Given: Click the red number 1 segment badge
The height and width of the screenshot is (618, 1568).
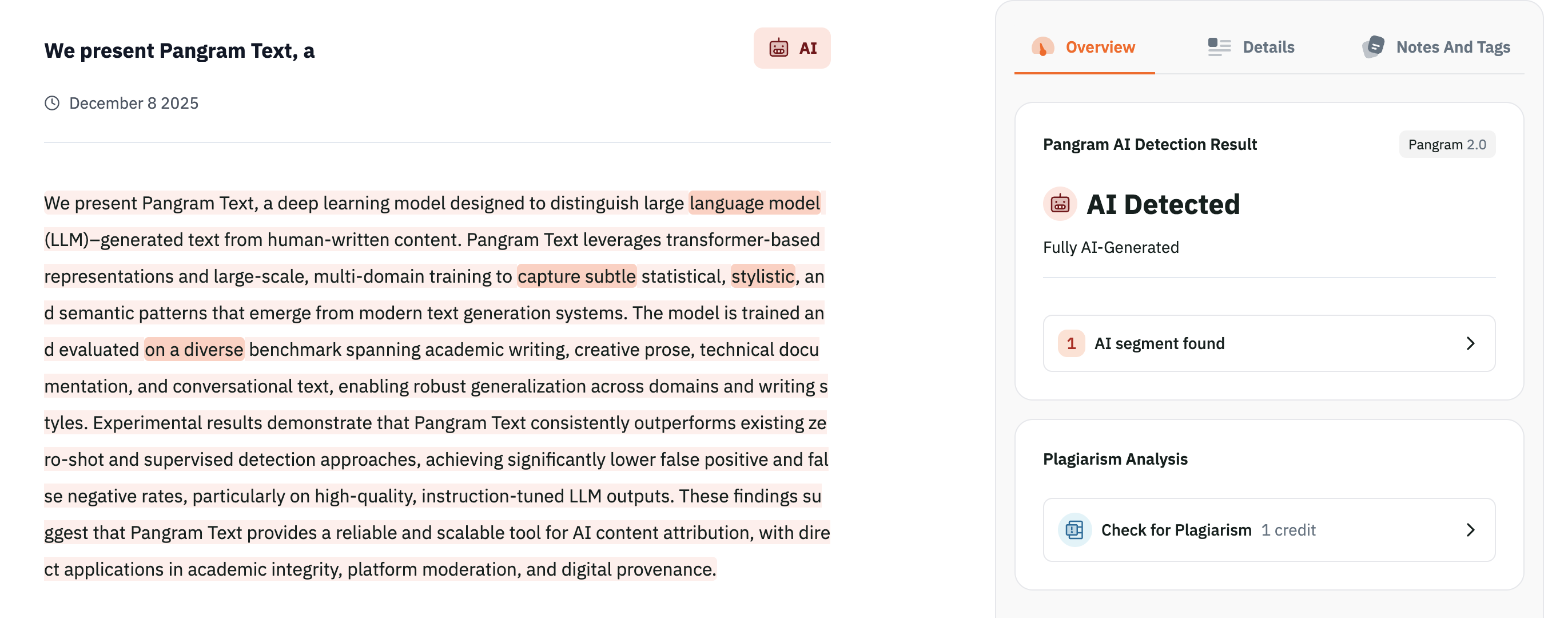Looking at the screenshot, I should pos(1070,343).
